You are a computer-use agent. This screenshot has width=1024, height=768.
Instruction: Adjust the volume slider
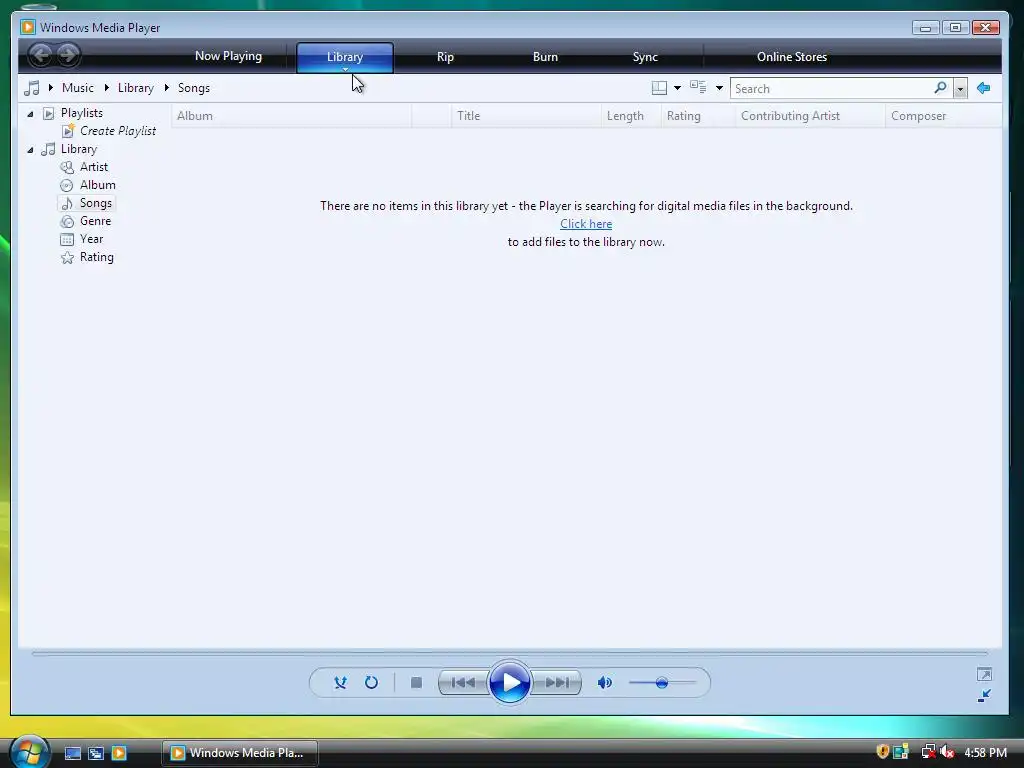(x=662, y=682)
